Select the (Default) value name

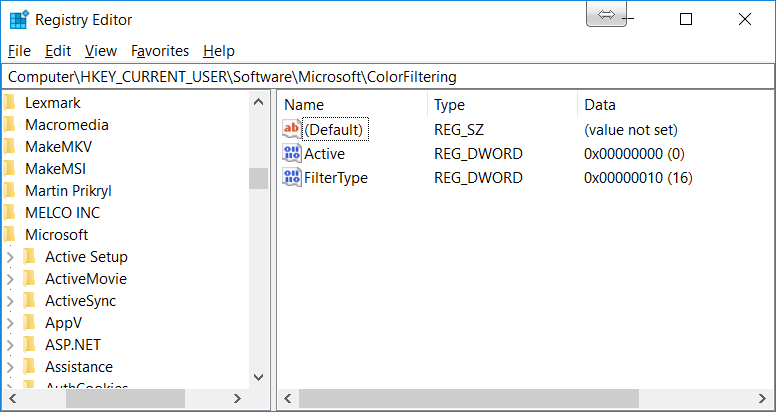335,130
